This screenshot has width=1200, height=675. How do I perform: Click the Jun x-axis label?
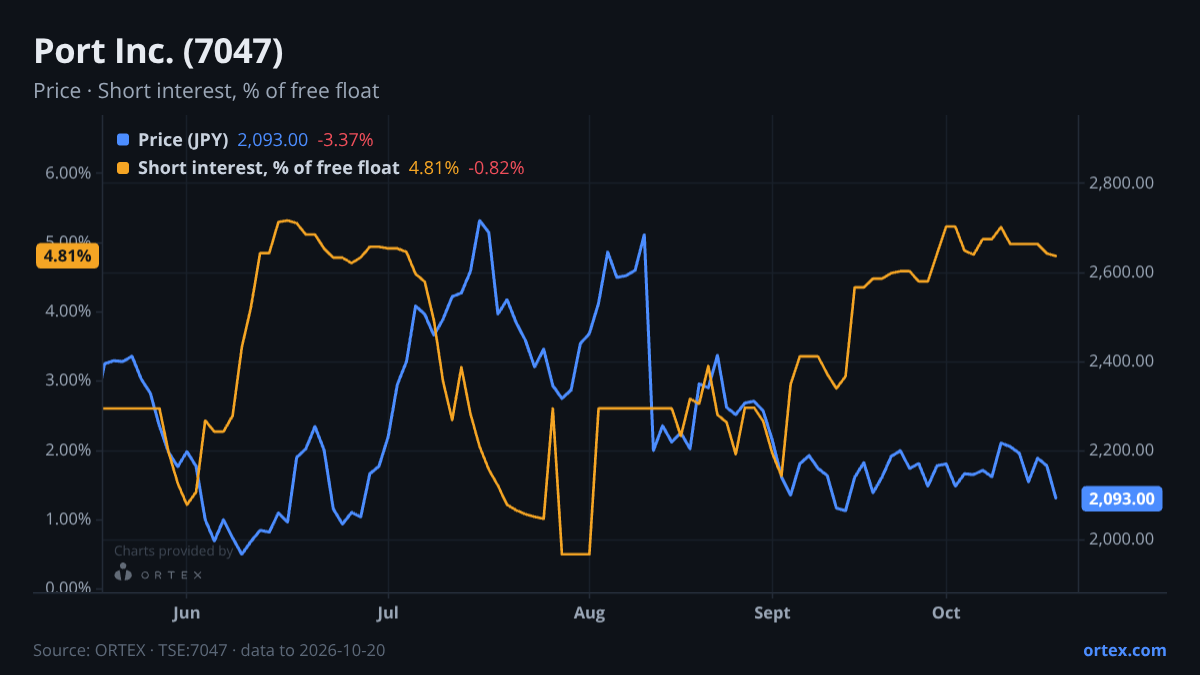tap(187, 612)
